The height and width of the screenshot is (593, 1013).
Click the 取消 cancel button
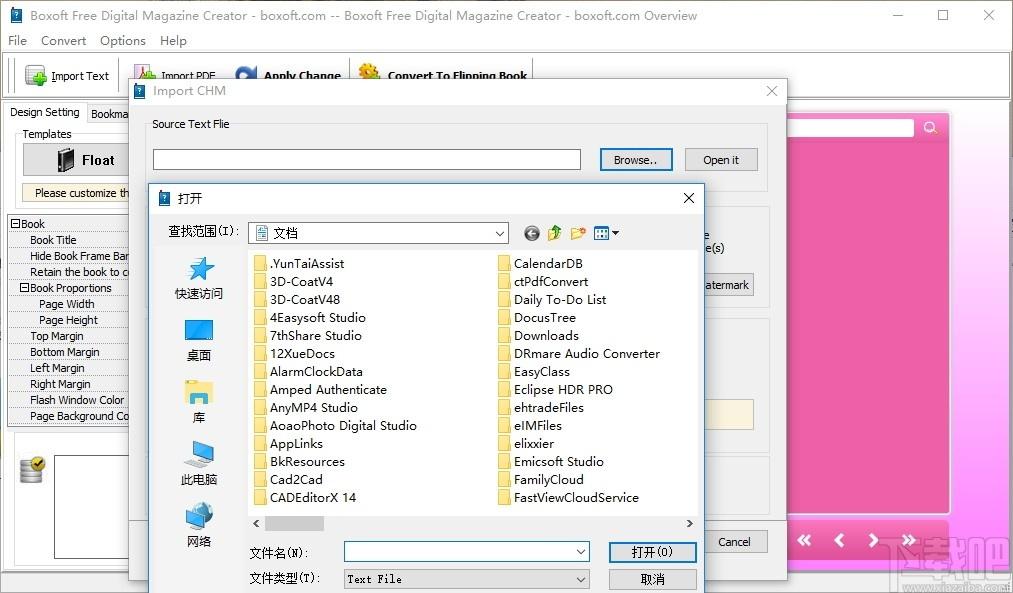pyautogui.click(x=653, y=579)
